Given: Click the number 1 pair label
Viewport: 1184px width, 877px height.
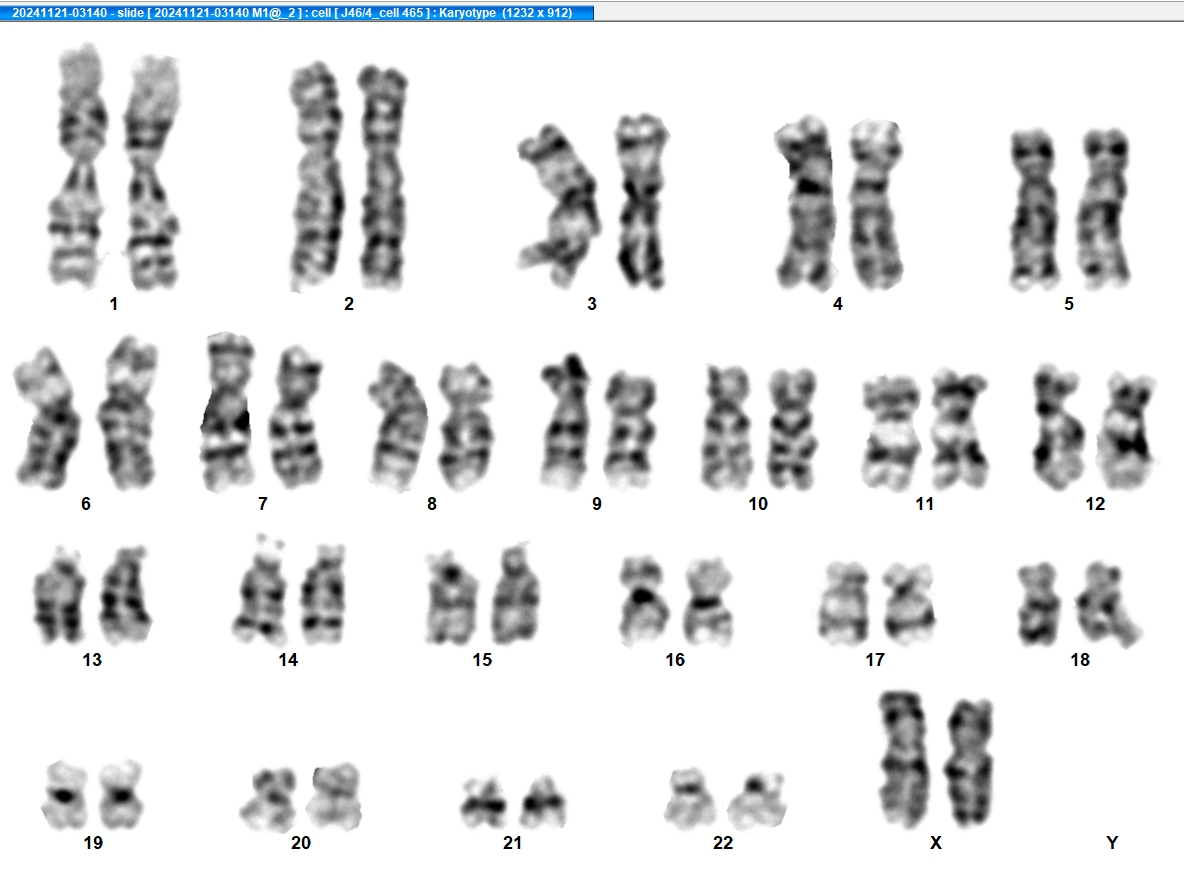Looking at the screenshot, I should click(113, 304).
